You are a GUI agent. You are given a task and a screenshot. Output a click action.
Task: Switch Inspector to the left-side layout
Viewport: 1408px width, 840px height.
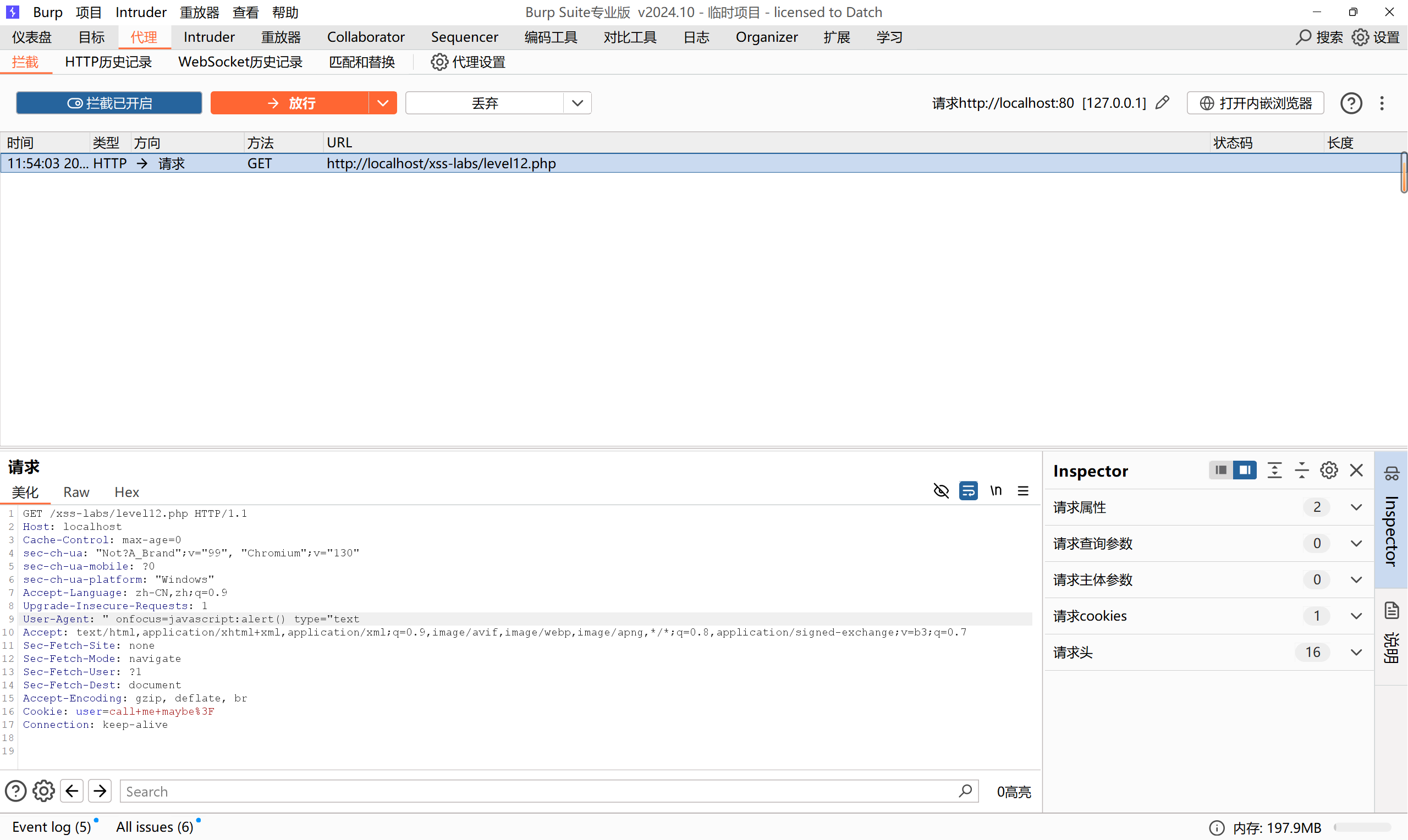coord(1221,471)
